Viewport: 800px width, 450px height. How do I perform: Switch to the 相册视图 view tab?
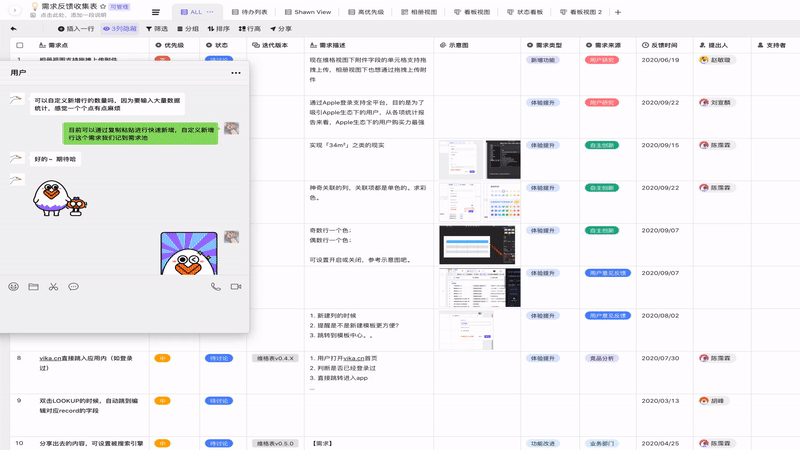coord(419,12)
